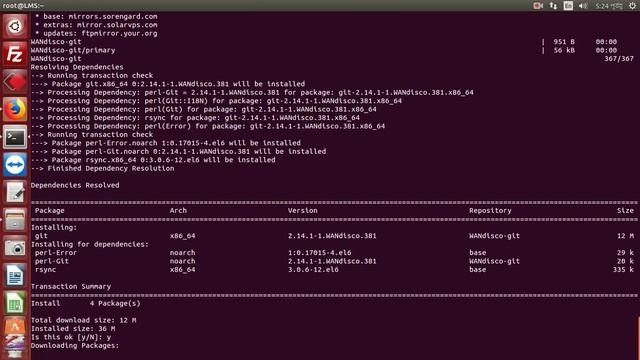Viewport: 640px width, 360px height.
Task: Open the network connections indicator
Action: tap(553, 6)
